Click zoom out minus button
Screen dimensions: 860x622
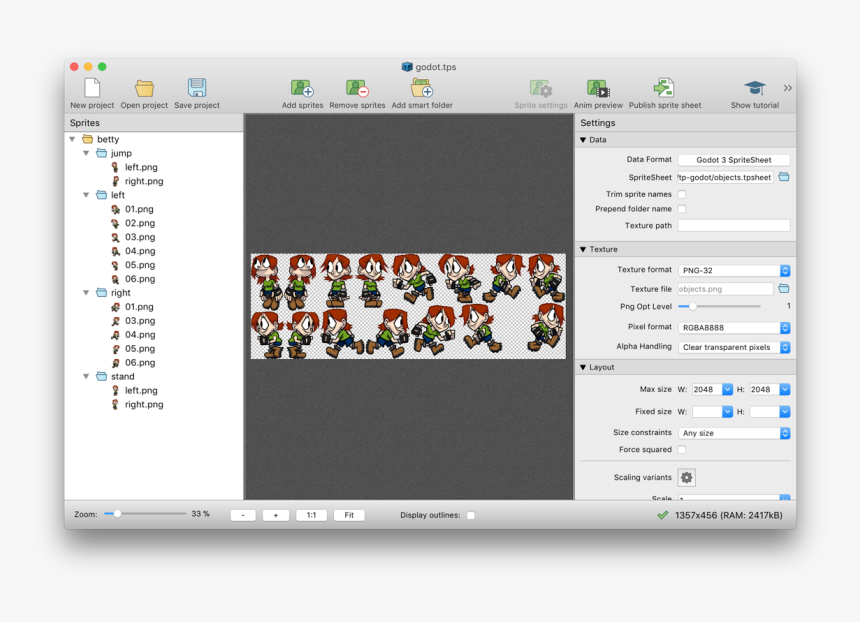243,515
